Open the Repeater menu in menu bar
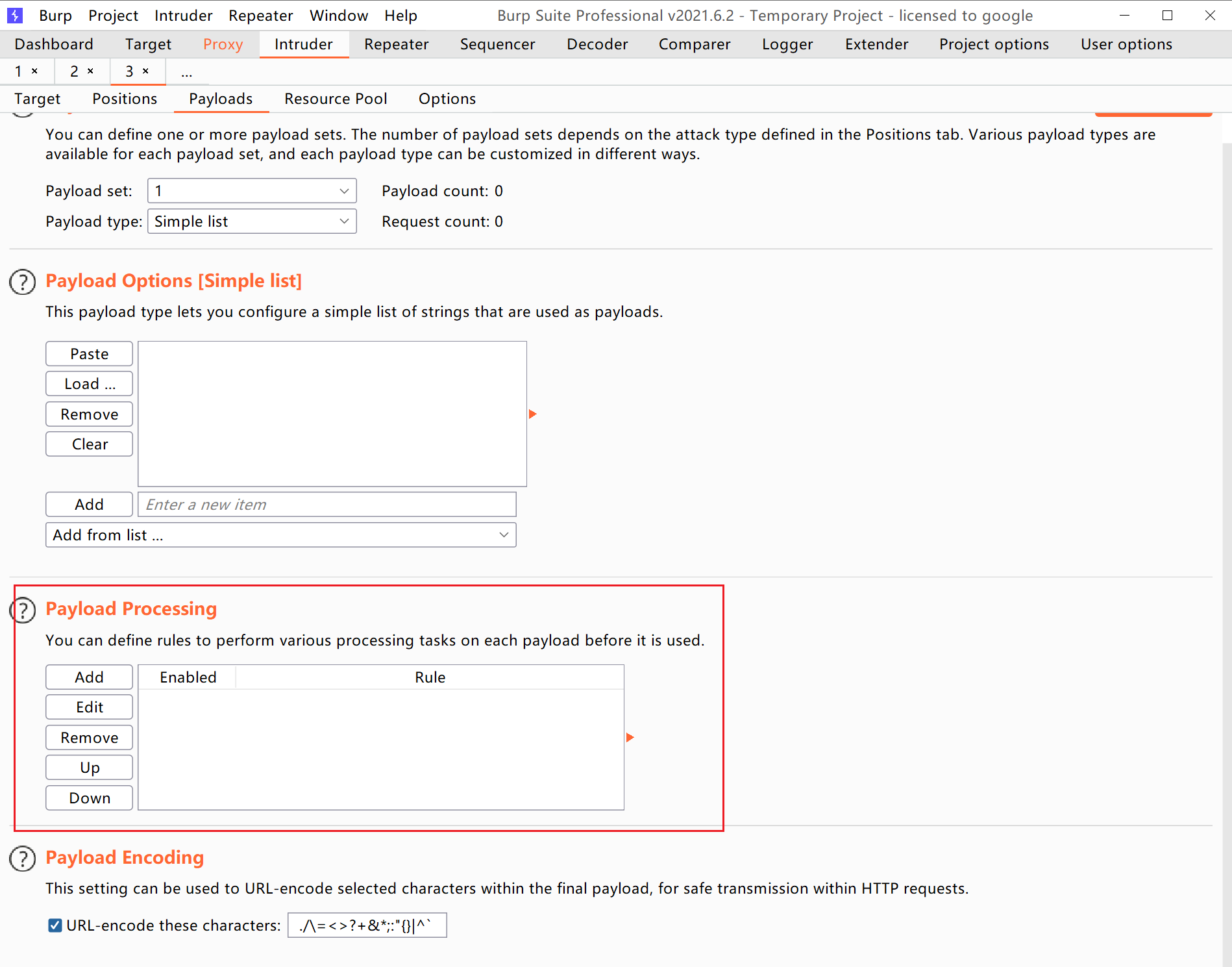1232x967 pixels. (261, 16)
